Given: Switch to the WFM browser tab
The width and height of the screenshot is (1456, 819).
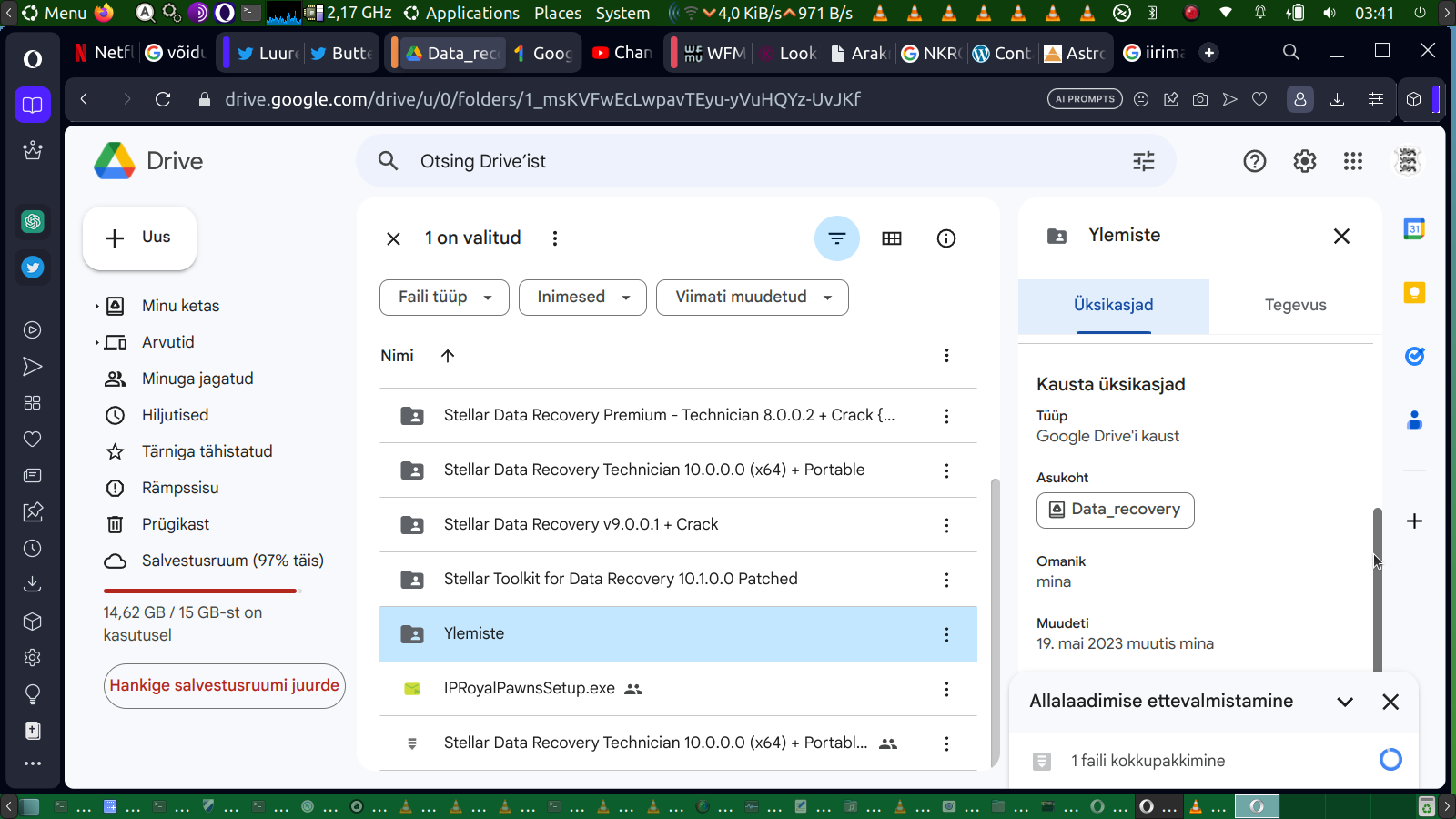Looking at the screenshot, I should coord(715,53).
